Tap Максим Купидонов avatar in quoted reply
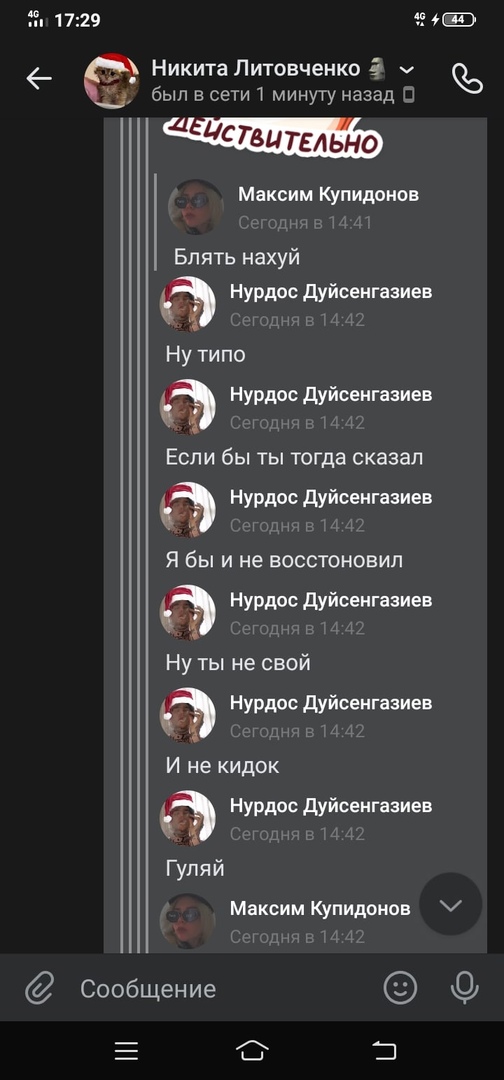This screenshot has height=1080, width=504. pos(196,207)
